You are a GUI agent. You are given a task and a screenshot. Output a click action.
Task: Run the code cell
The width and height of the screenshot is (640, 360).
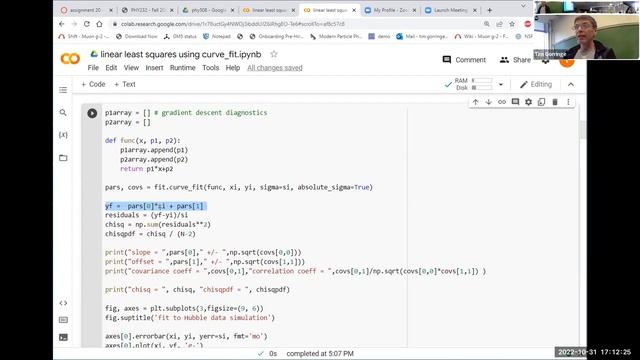click(92, 113)
